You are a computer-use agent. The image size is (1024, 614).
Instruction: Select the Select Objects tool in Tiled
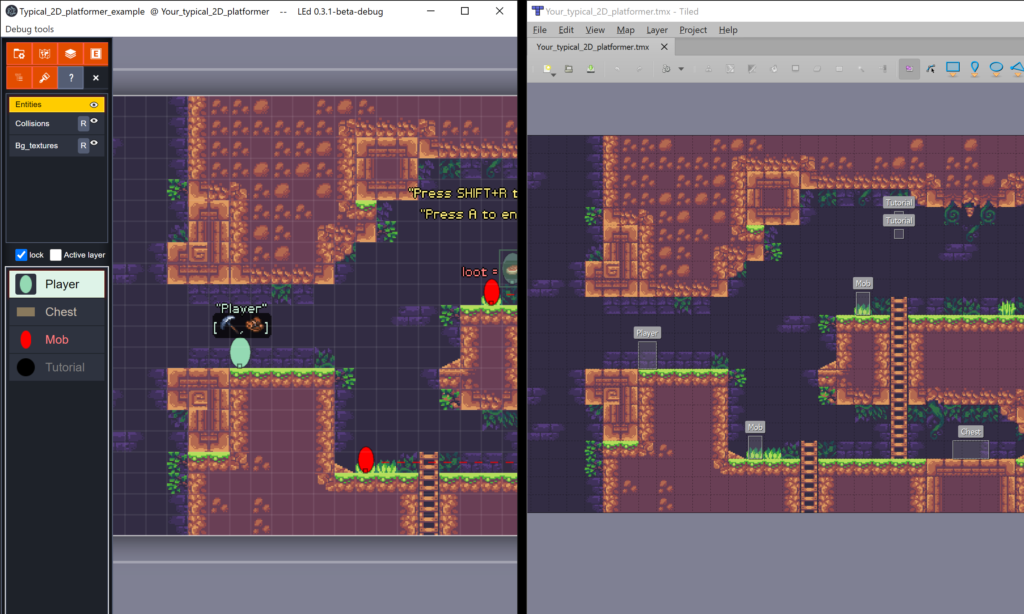pos(909,69)
